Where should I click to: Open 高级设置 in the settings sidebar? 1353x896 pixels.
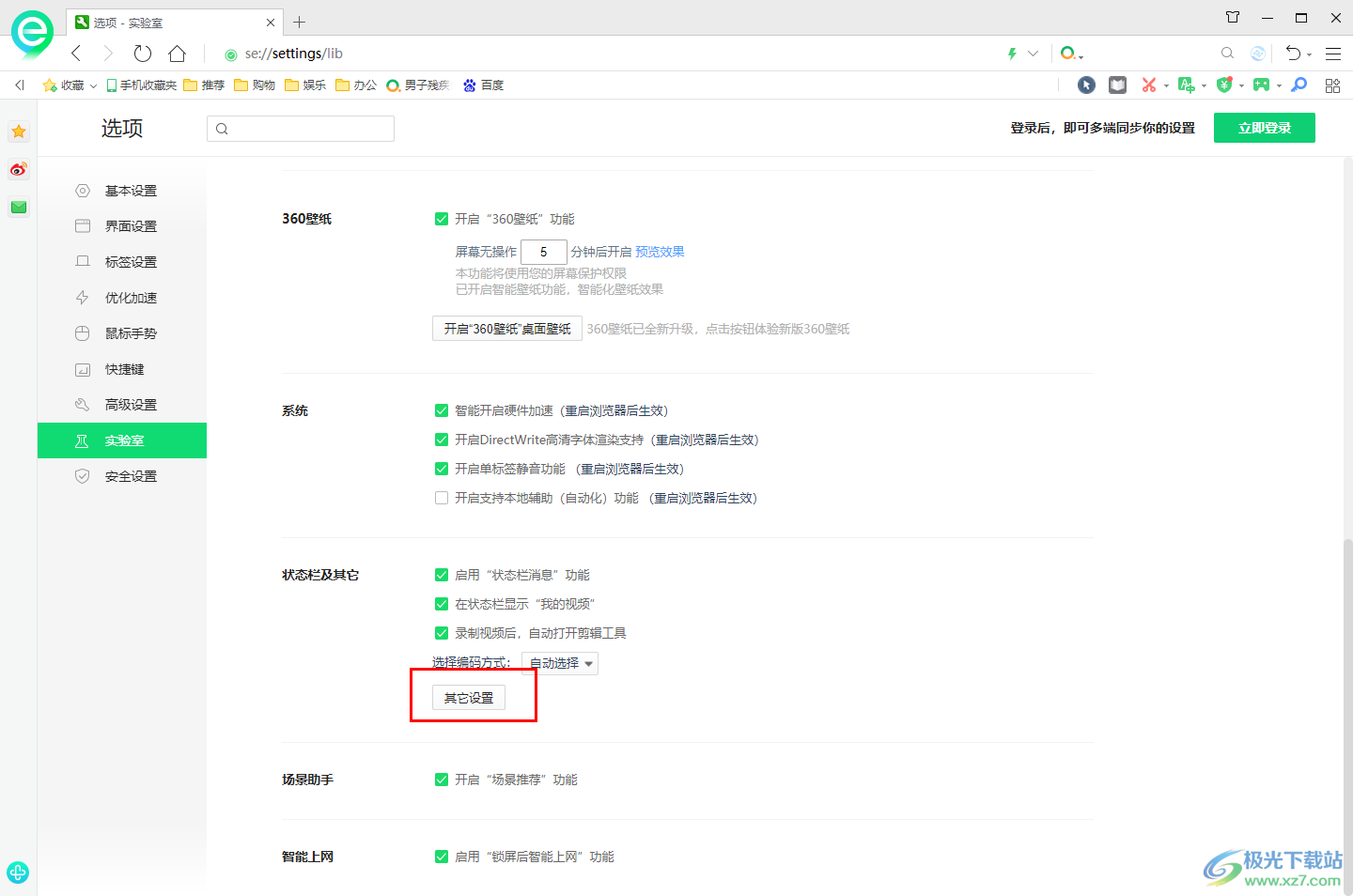pos(122,405)
